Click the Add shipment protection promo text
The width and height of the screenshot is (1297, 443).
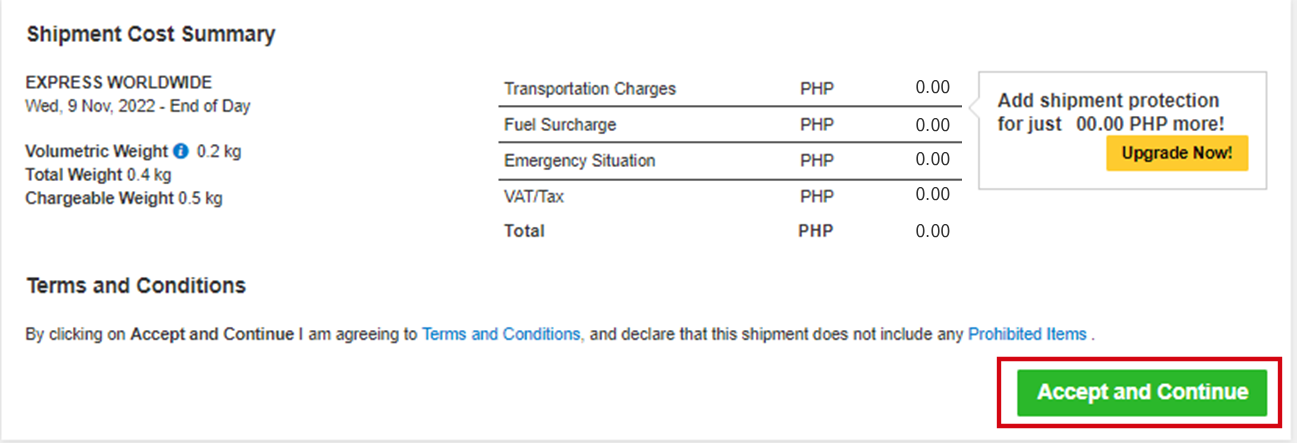pos(1111,112)
